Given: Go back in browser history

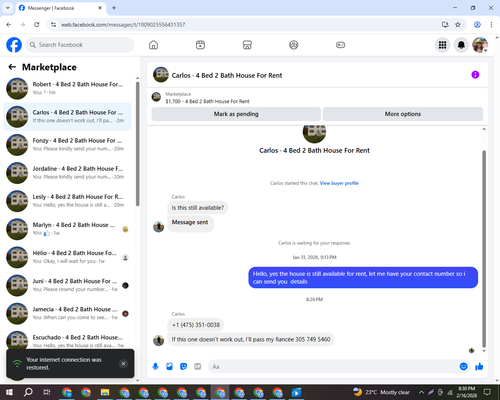Looking at the screenshot, I should pyautogui.click(x=9, y=24).
